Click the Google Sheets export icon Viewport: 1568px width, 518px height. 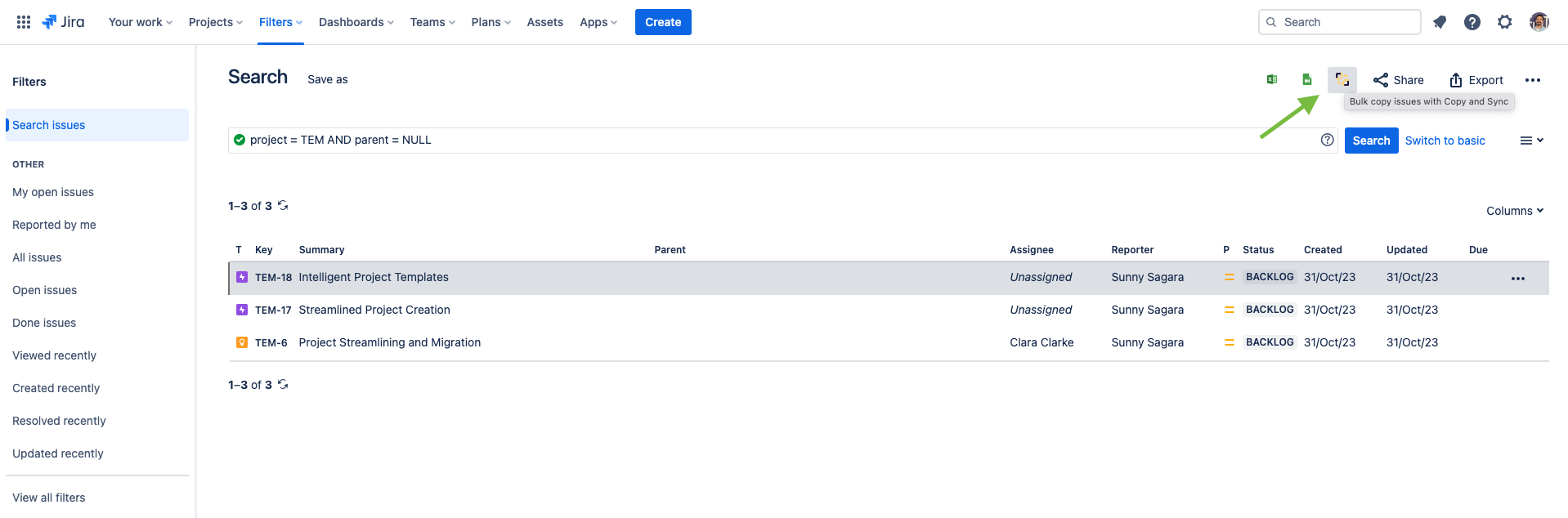click(1307, 79)
